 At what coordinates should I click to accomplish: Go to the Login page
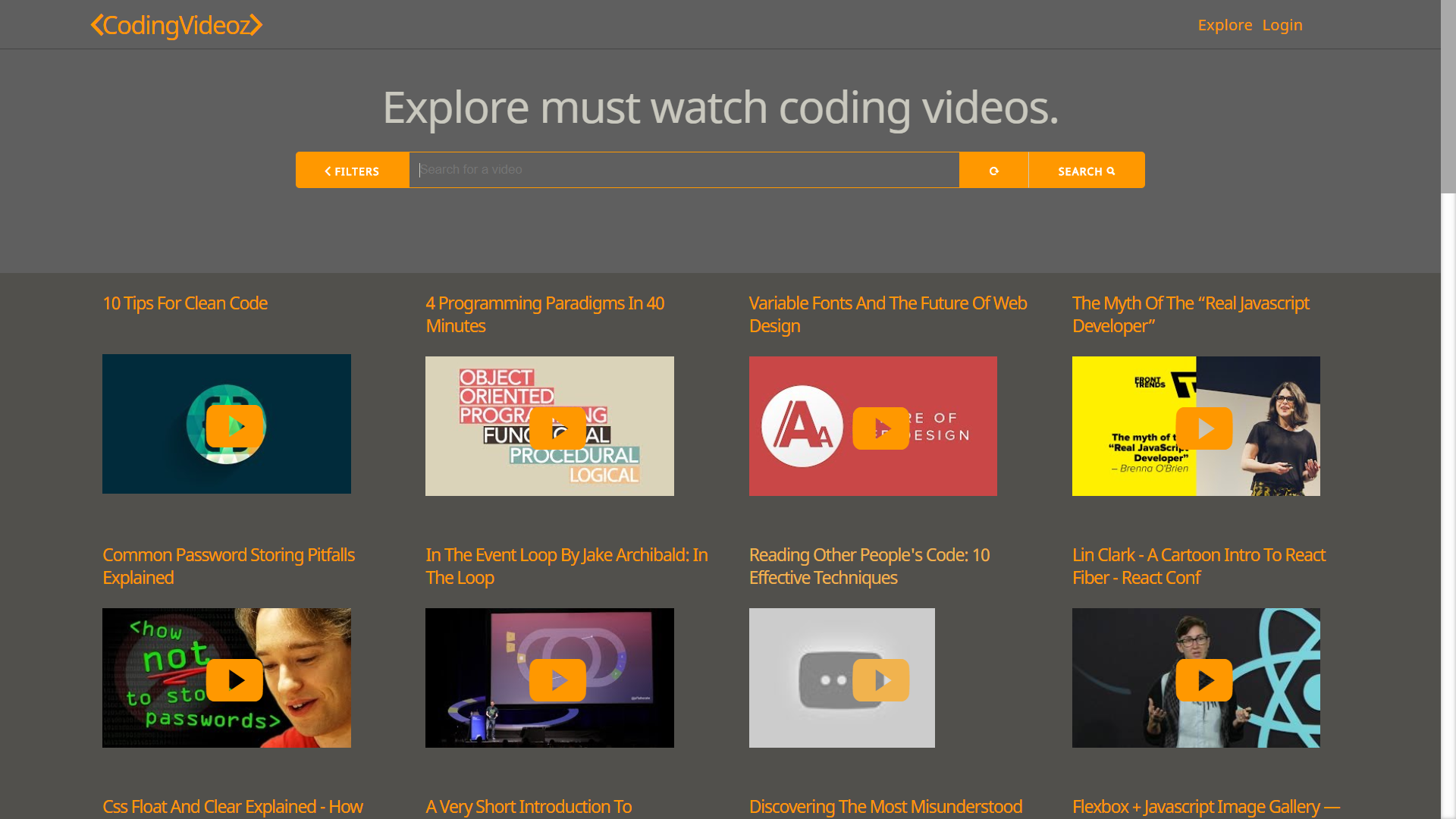tap(1282, 25)
